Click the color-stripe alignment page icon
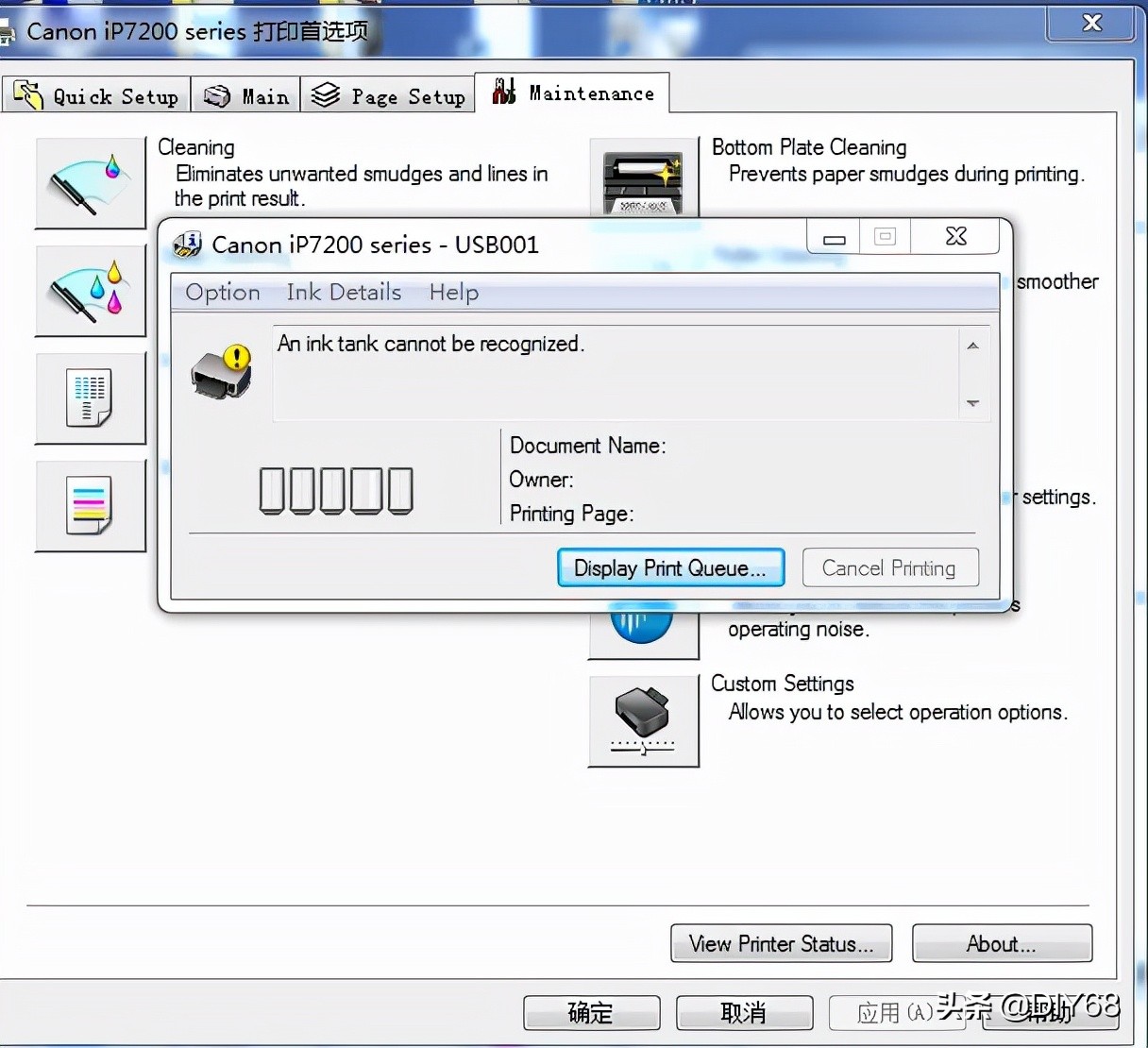Screen dimensions: 1148x1048 click(x=91, y=506)
